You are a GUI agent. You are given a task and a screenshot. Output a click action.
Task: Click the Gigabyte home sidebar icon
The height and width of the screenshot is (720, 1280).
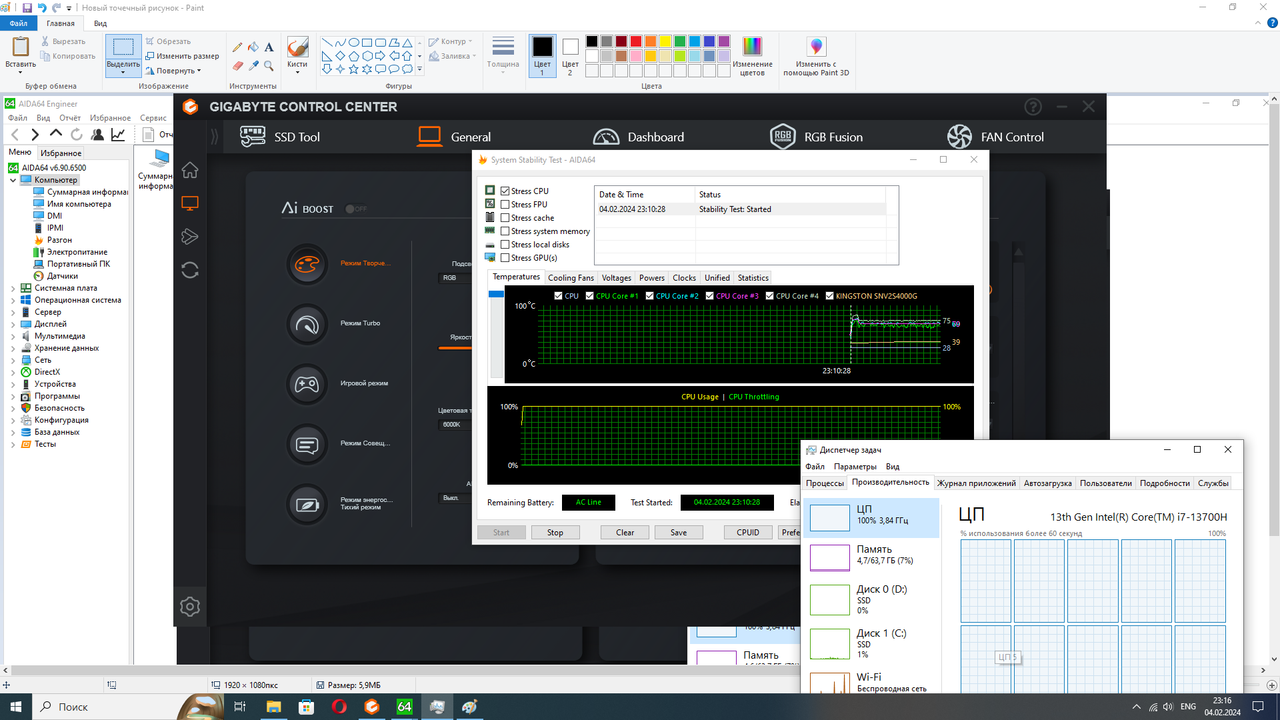point(190,170)
